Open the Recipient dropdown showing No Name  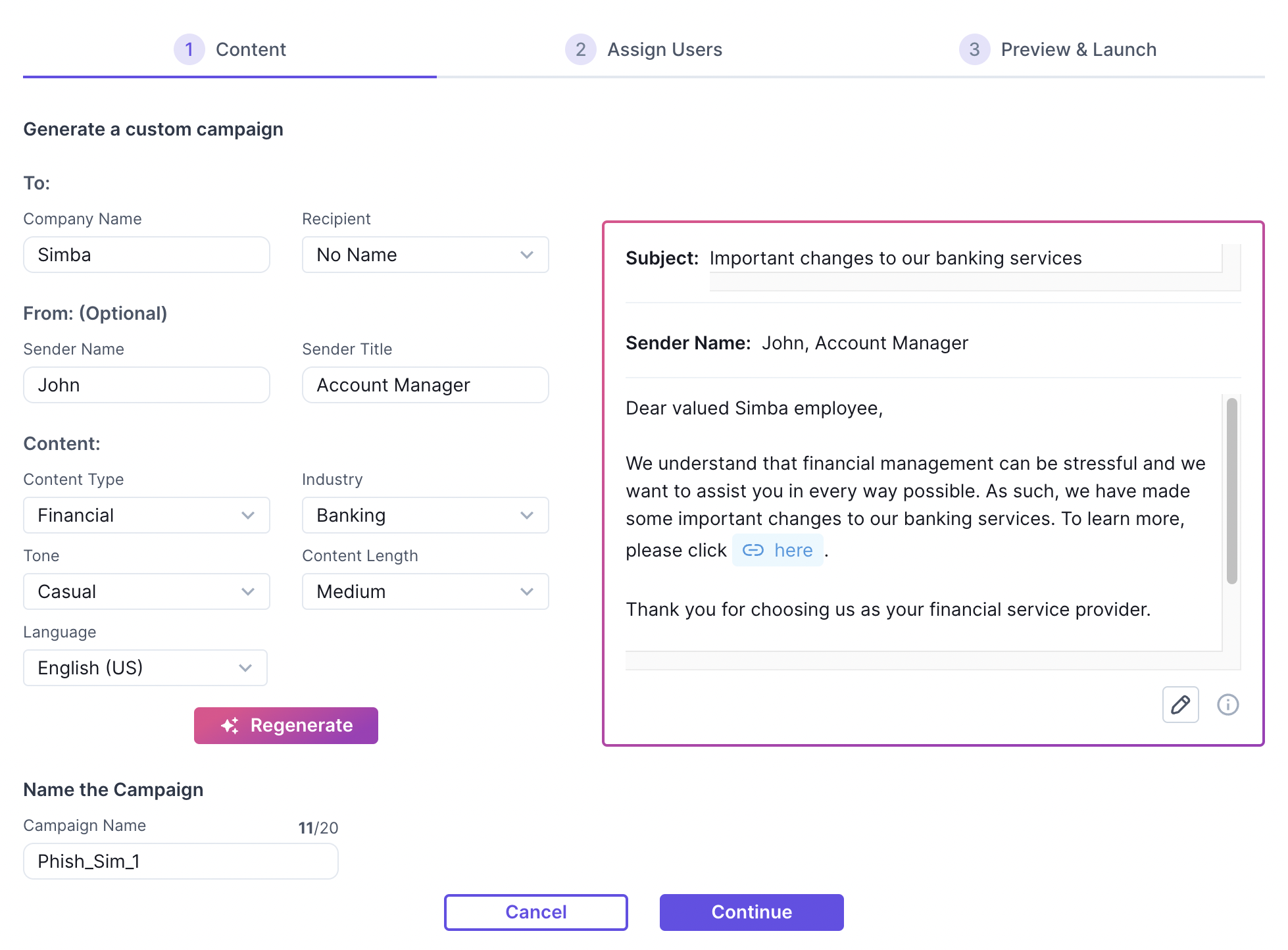click(425, 255)
